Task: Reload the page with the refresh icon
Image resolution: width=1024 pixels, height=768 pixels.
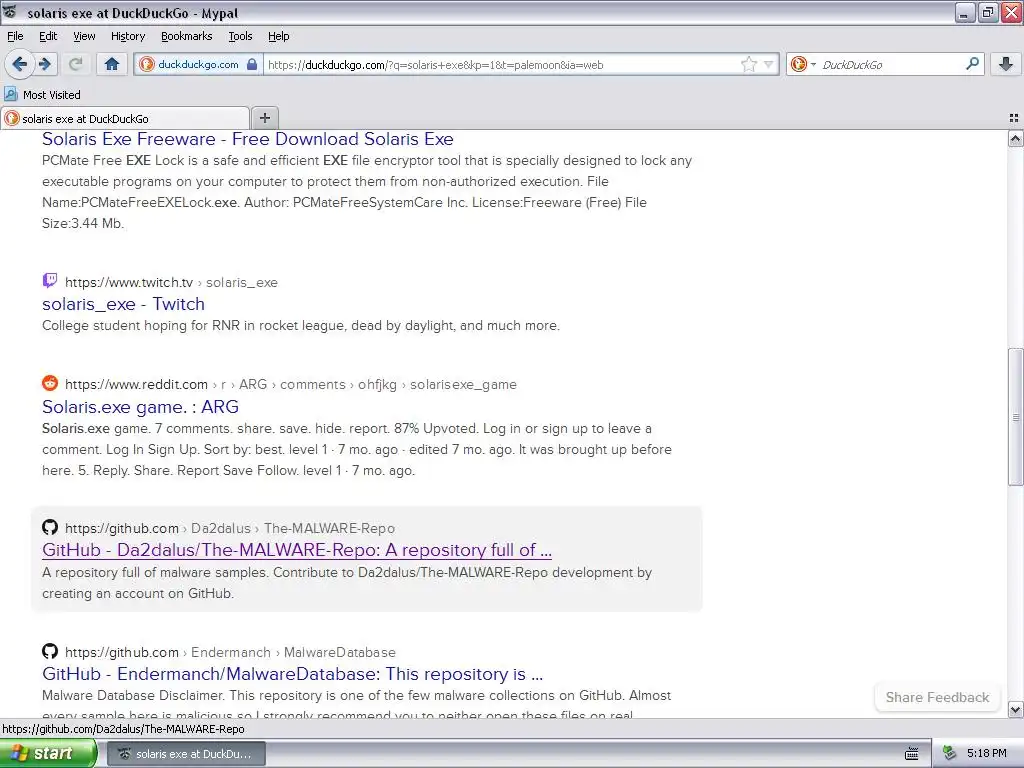Action: [x=76, y=64]
